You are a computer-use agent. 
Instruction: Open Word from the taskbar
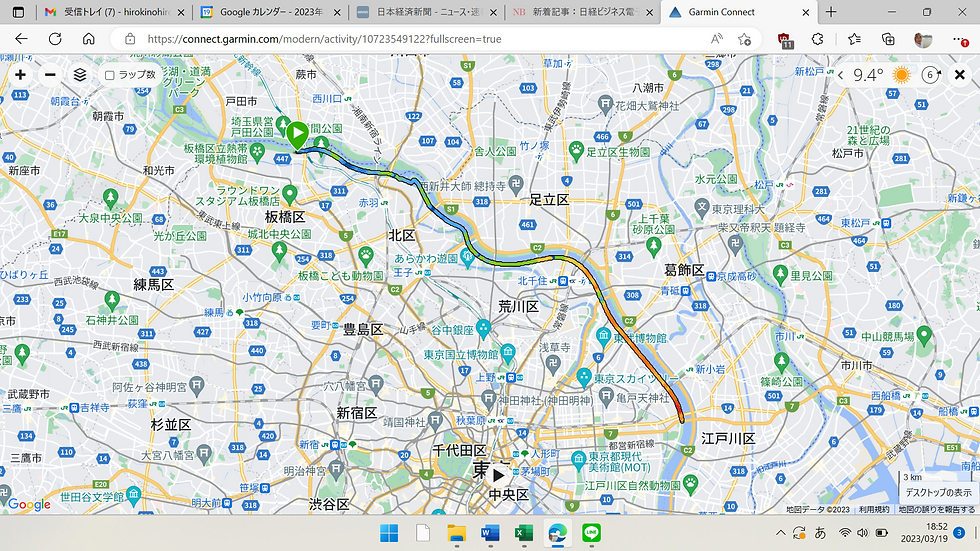click(x=491, y=533)
